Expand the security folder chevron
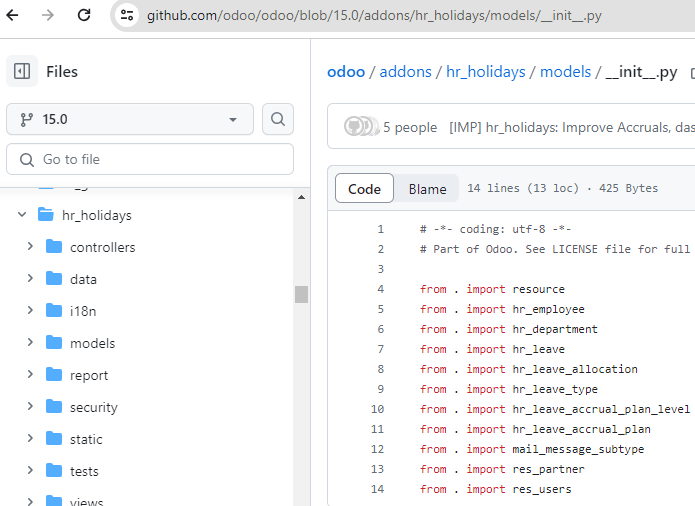The height and width of the screenshot is (506, 695). 30,406
